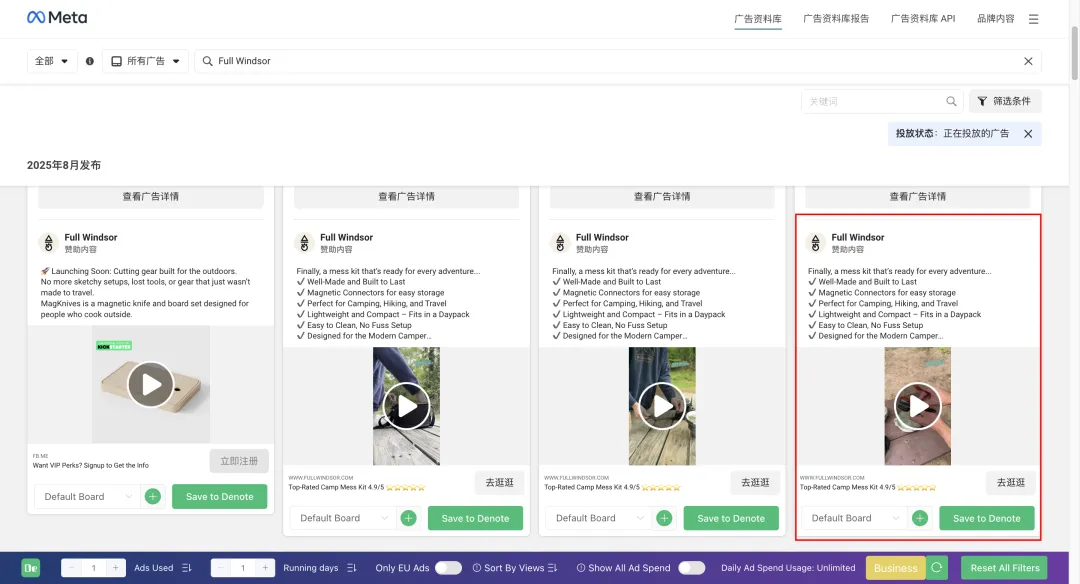Click the page's vertical scrollbar
This screenshot has width=1080, height=584.
pyautogui.click(x=1074, y=54)
